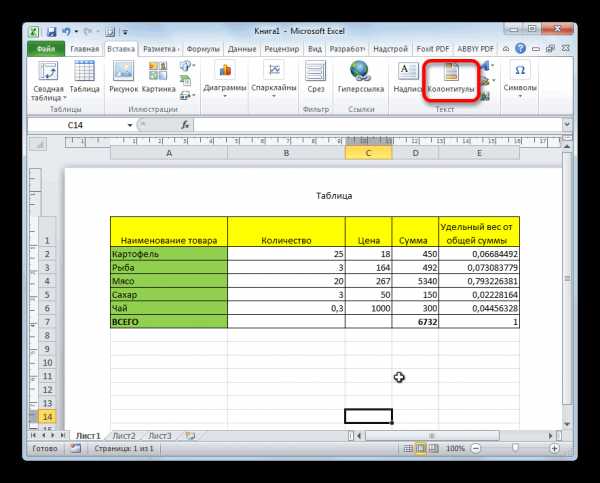Viewport: 600px width, 483px height.
Task: Click the header text Таблица
Action: click(334, 196)
